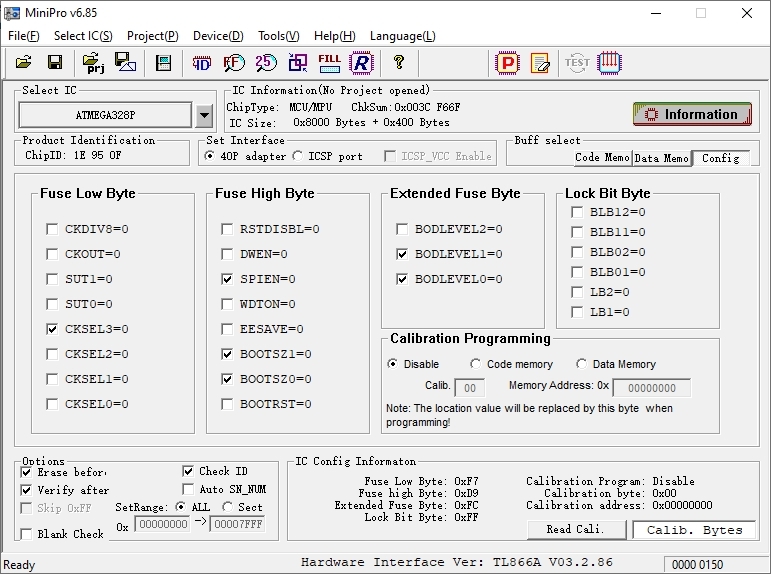The image size is (771, 574).
Task: Click the question mark help icon
Action: (399, 62)
